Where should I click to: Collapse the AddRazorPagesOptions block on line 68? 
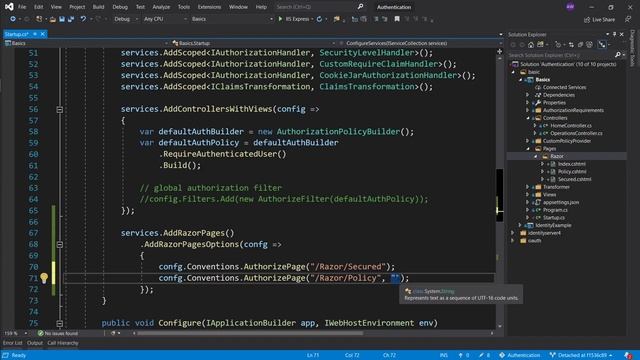pos(60,244)
